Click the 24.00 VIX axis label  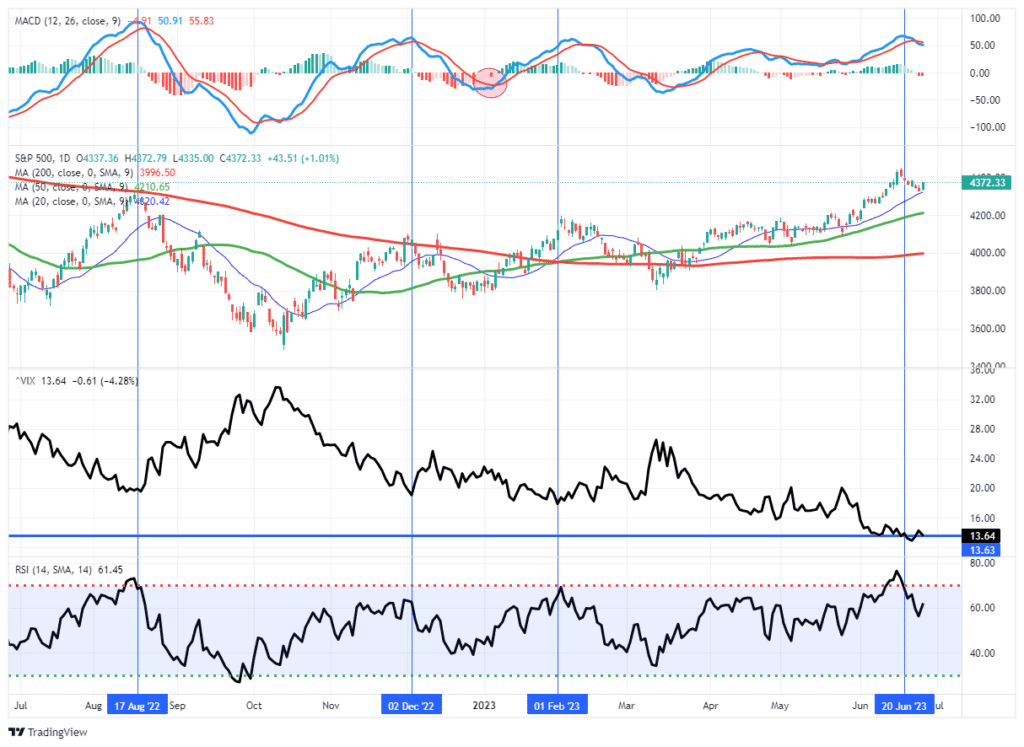coord(983,458)
